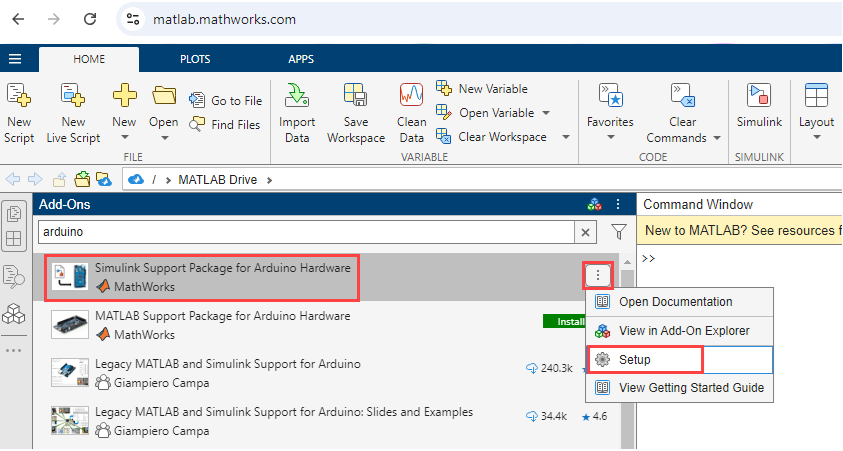Clear the arduino search text
The height and width of the screenshot is (451, 843).
pos(586,232)
